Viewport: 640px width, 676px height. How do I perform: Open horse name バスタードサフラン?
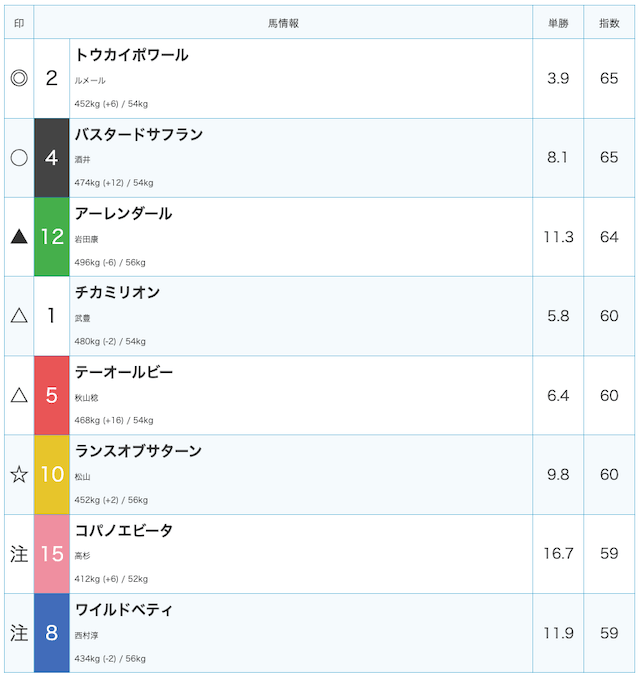point(139,135)
